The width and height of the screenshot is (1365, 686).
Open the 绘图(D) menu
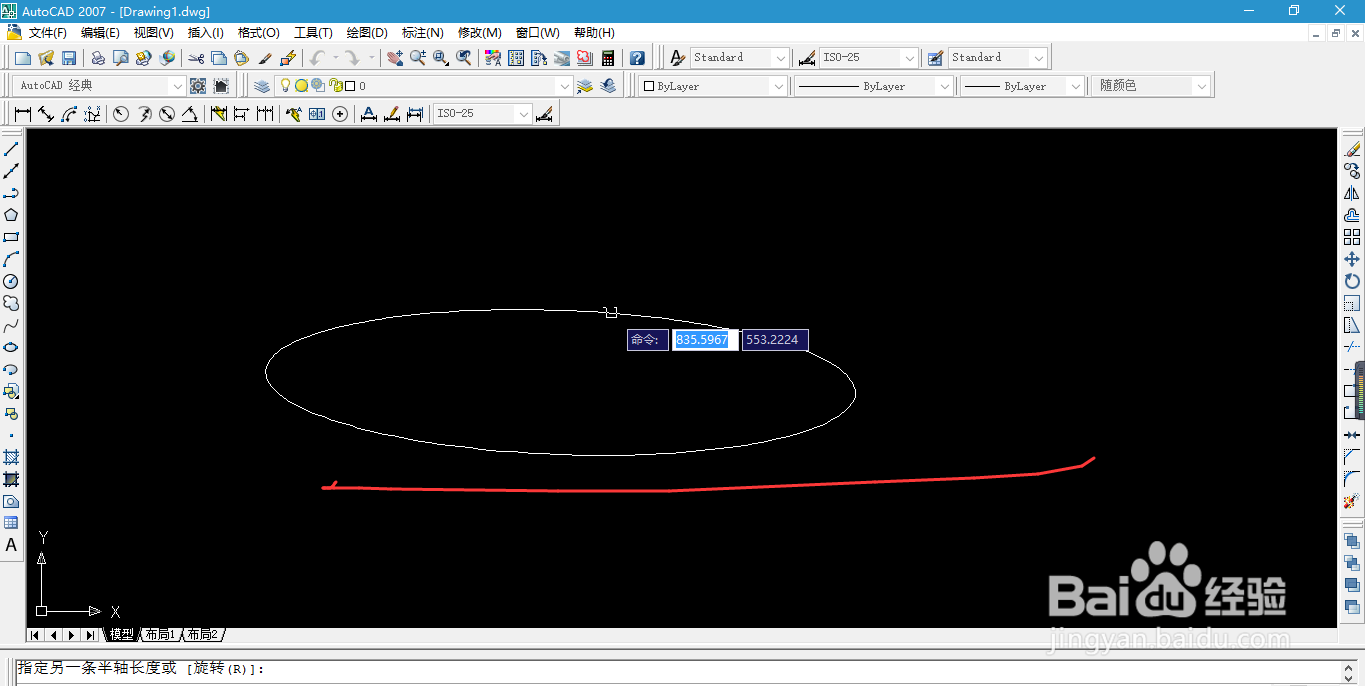click(x=367, y=33)
